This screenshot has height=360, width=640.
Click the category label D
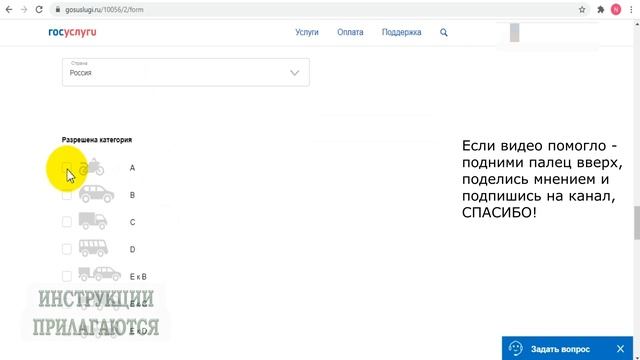coord(132,249)
